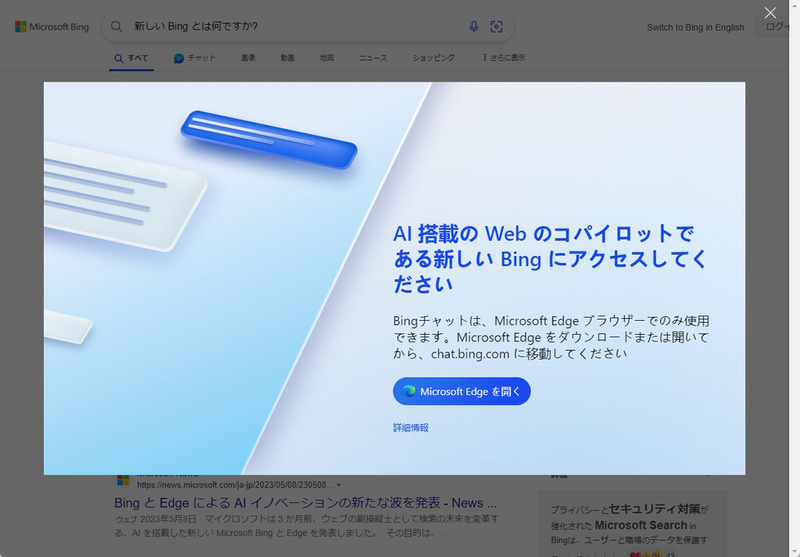Select the すべて tab
The height and width of the screenshot is (557, 800).
131,58
